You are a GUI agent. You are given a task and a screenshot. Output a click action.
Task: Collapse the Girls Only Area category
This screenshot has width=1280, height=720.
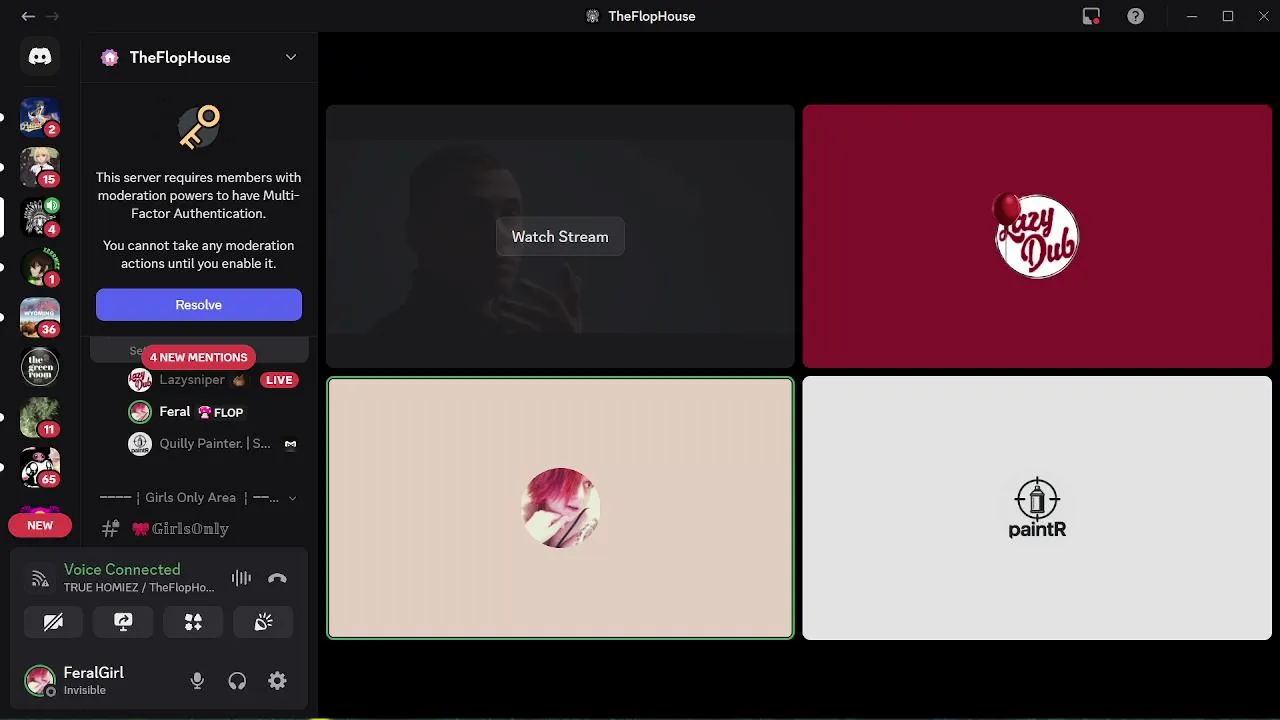(x=199, y=497)
